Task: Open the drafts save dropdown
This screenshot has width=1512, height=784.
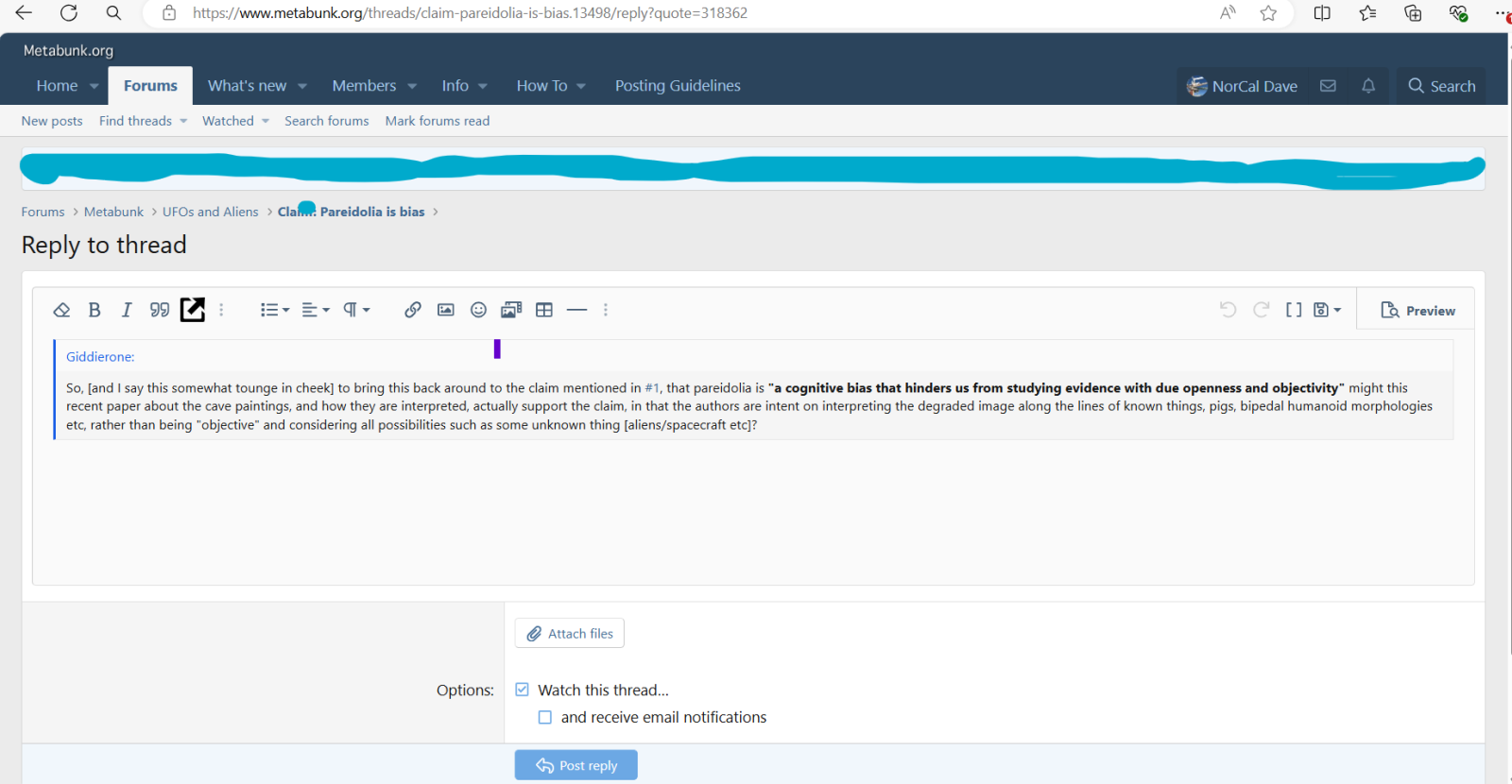Action: tap(1327, 310)
